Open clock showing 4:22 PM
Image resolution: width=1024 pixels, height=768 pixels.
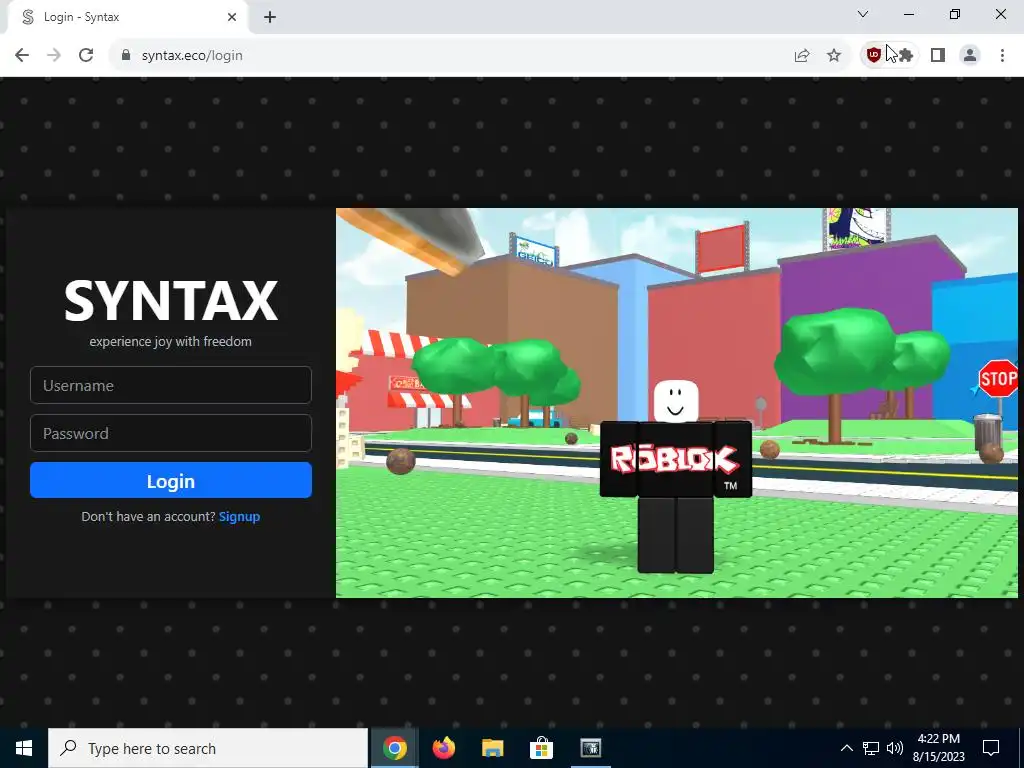938,748
